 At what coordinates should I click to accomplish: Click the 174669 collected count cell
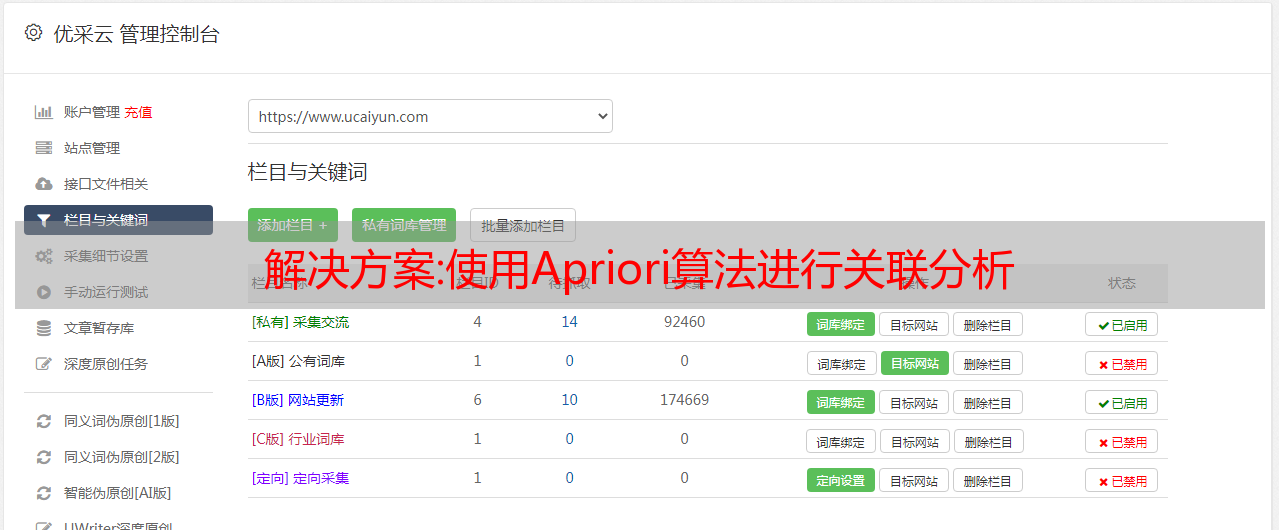pos(684,400)
